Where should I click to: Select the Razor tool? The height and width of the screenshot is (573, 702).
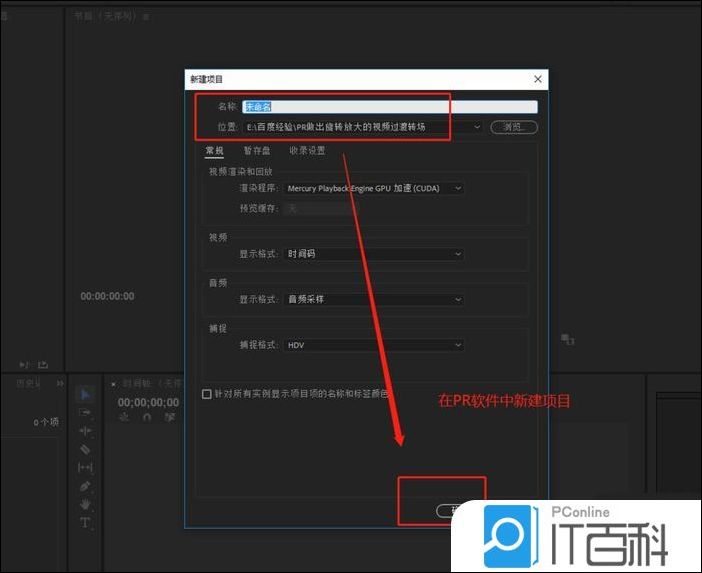[x=85, y=449]
